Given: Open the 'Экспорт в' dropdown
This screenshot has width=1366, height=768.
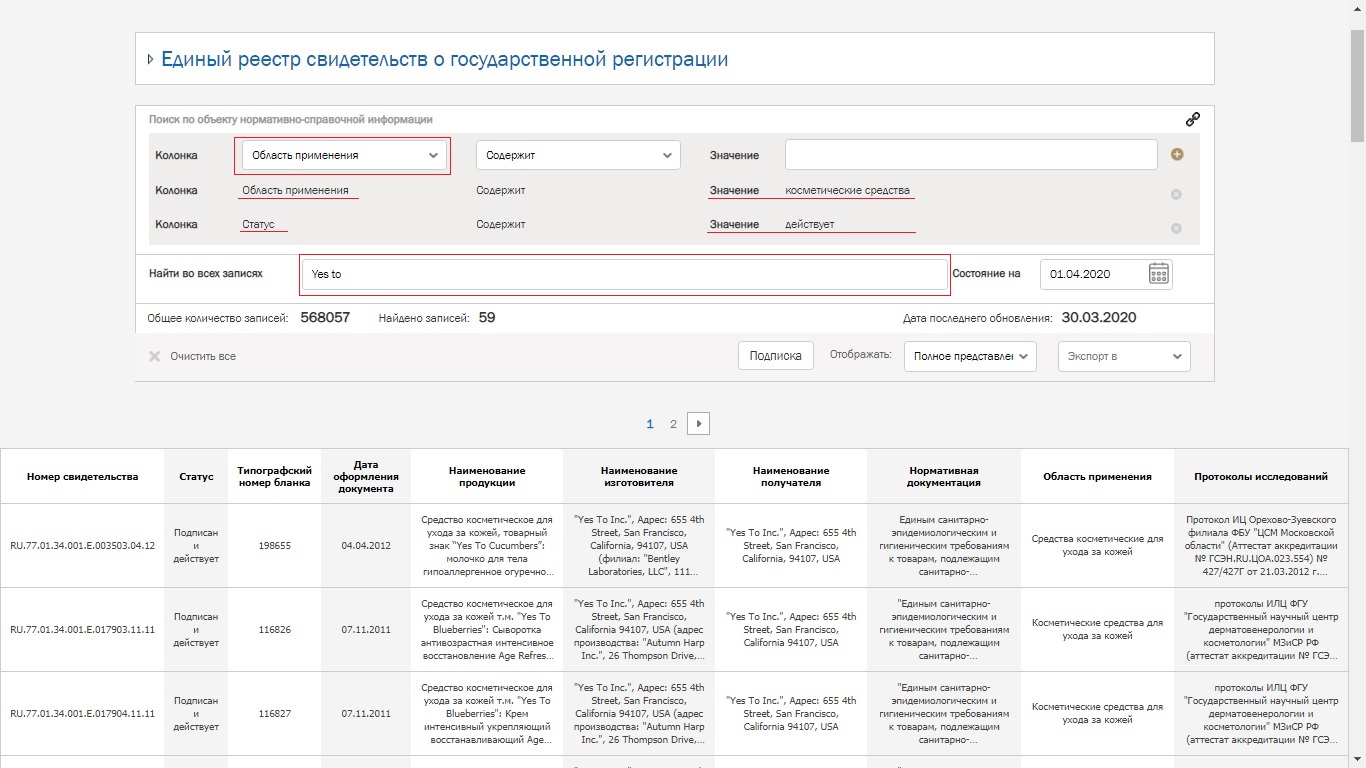Looking at the screenshot, I should pyautogui.click(x=1124, y=356).
